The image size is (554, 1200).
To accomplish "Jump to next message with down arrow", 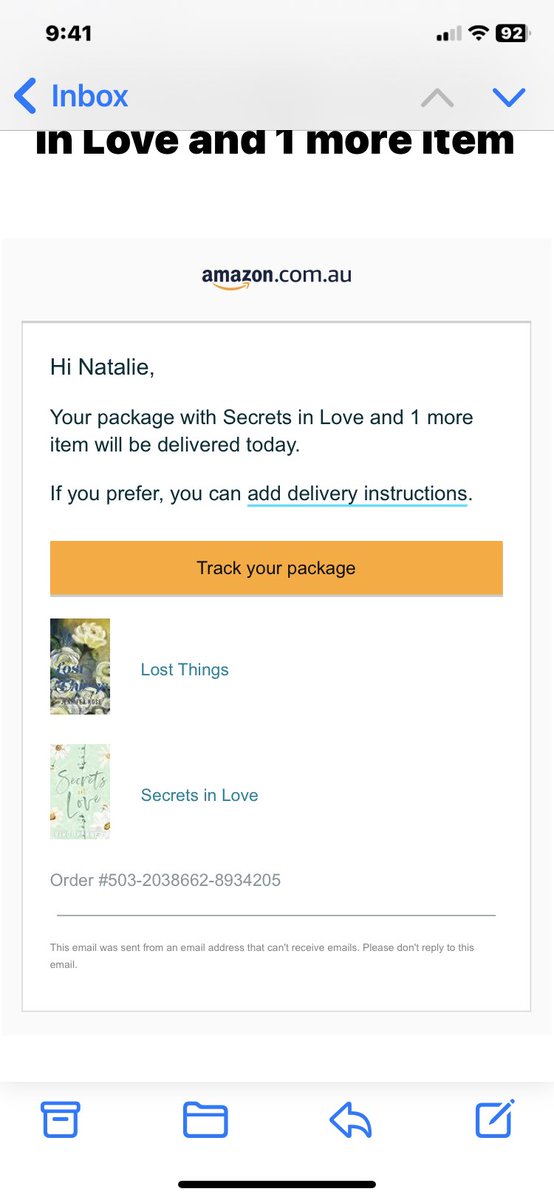I will click(509, 97).
